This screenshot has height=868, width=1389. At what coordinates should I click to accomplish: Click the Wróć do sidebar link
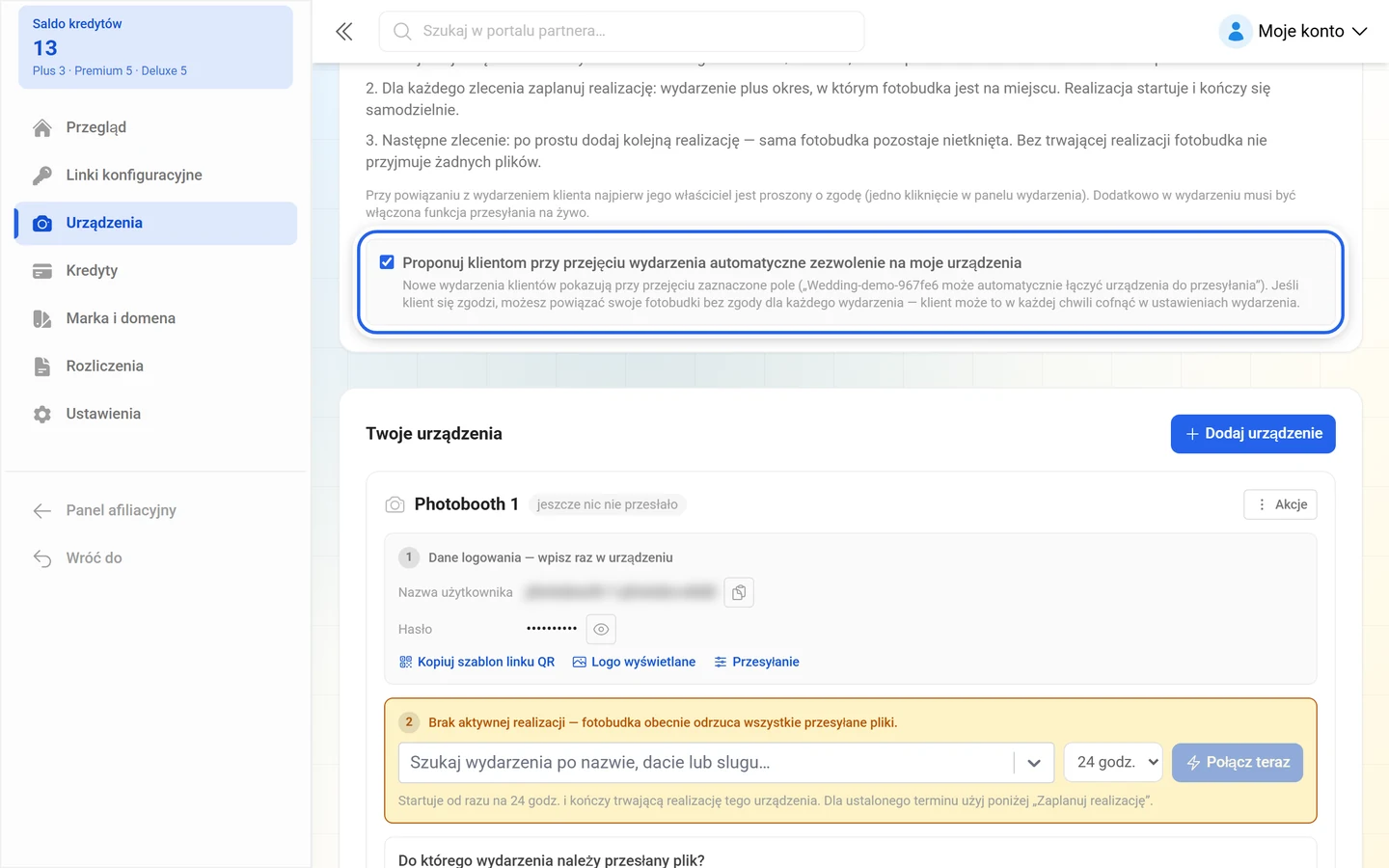coord(156,558)
